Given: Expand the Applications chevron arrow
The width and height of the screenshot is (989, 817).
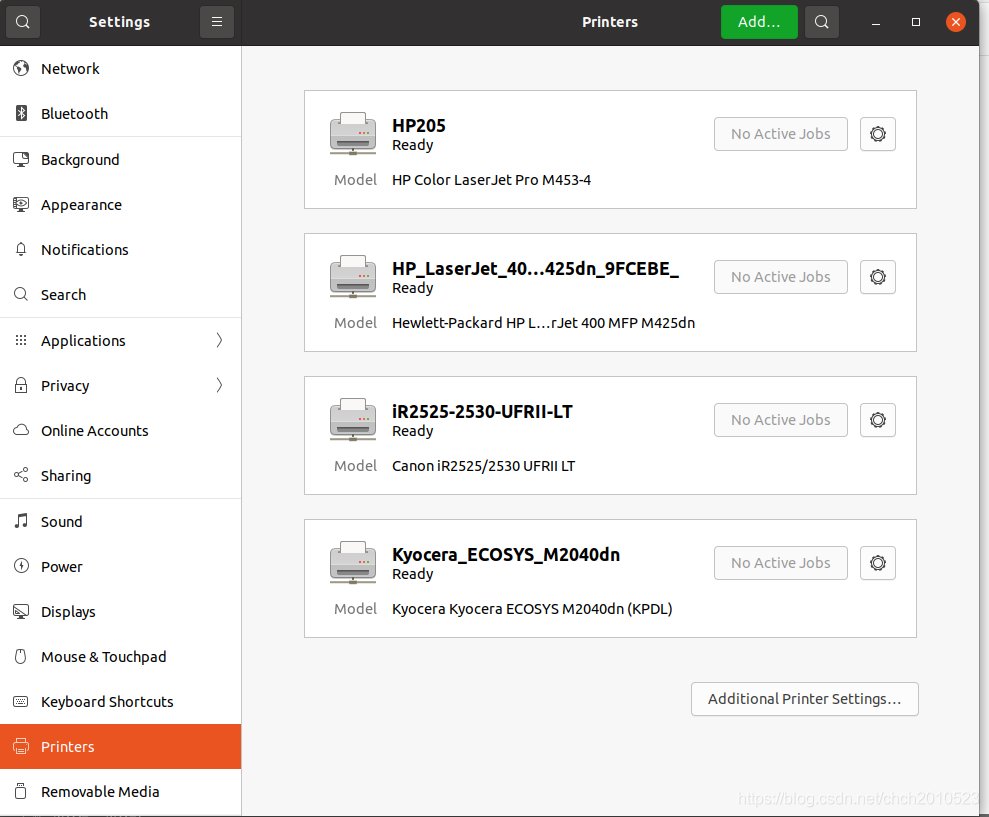Looking at the screenshot, I should coord(219,340).
